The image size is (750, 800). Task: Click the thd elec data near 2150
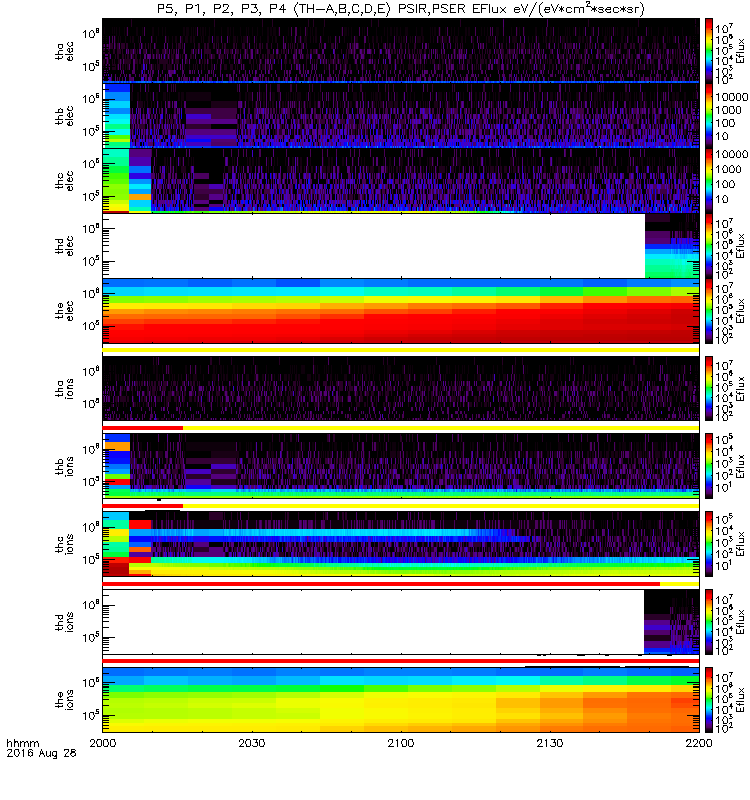click(672, 245)
